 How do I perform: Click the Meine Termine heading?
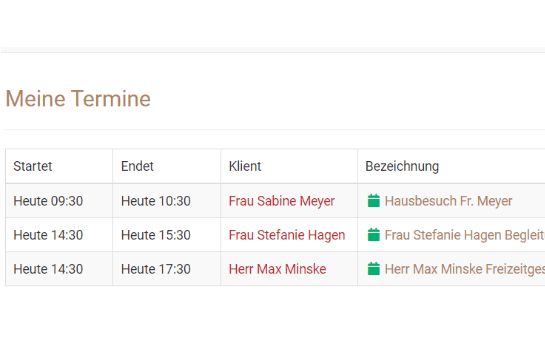78,98
